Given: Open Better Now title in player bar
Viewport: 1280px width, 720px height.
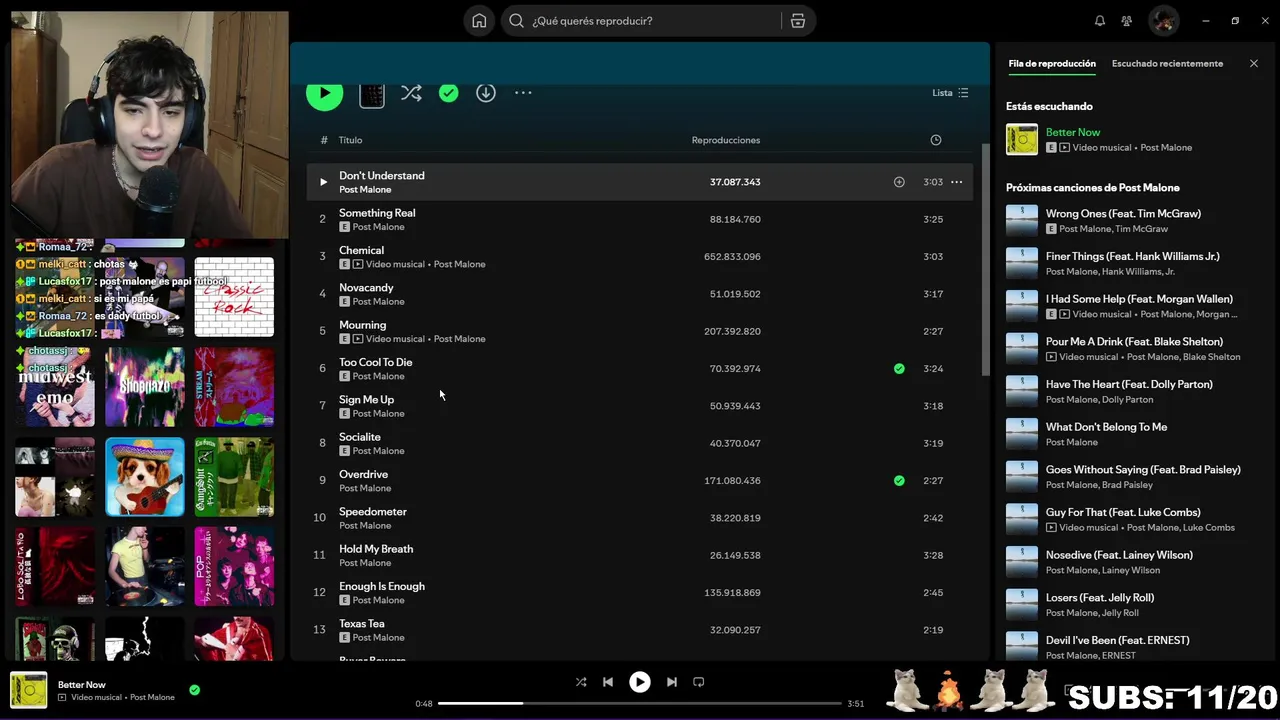Looking at the screenshot, I should point(82,685).
